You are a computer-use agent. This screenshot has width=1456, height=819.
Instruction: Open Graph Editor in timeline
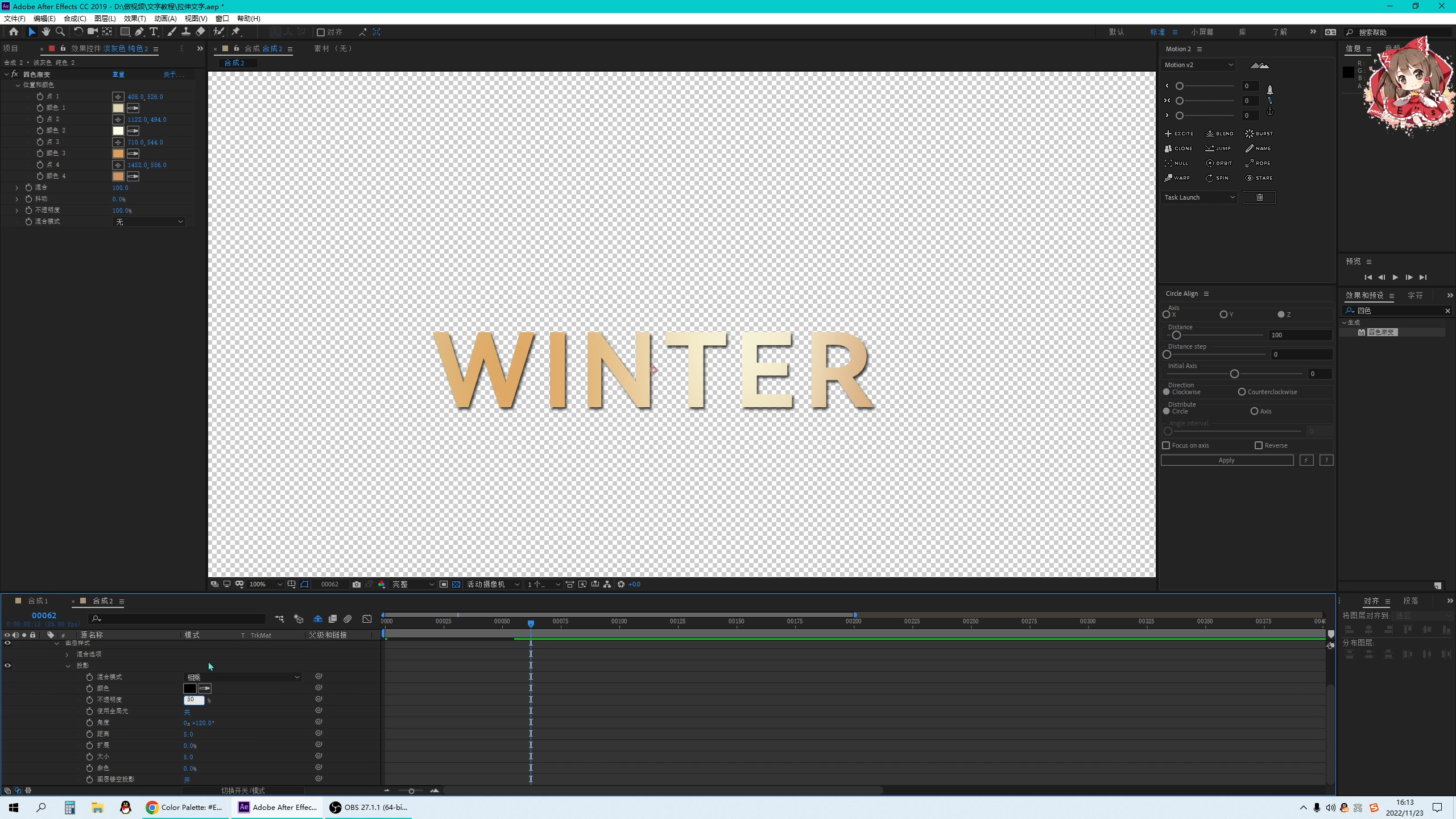pos(367,619)
